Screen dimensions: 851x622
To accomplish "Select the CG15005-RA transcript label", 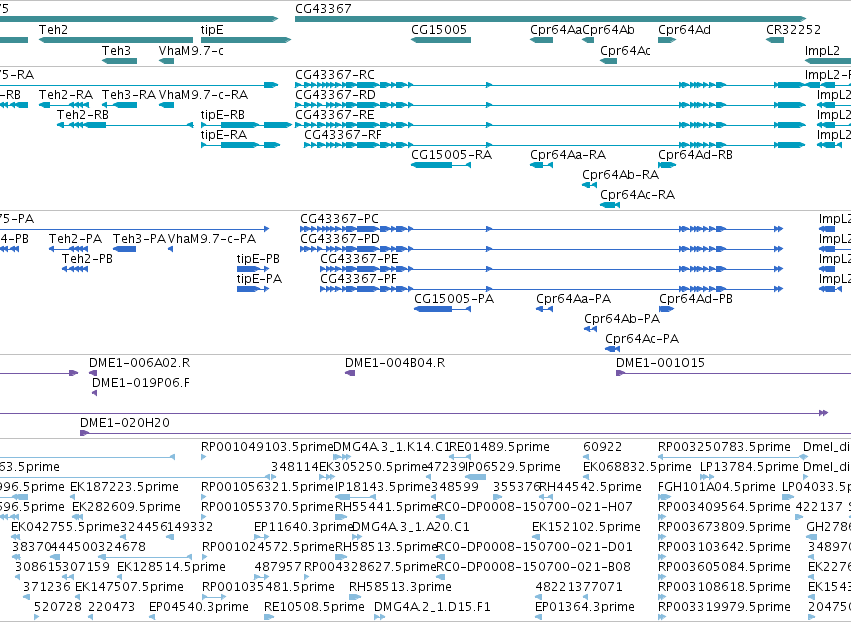I will (452, 155).
